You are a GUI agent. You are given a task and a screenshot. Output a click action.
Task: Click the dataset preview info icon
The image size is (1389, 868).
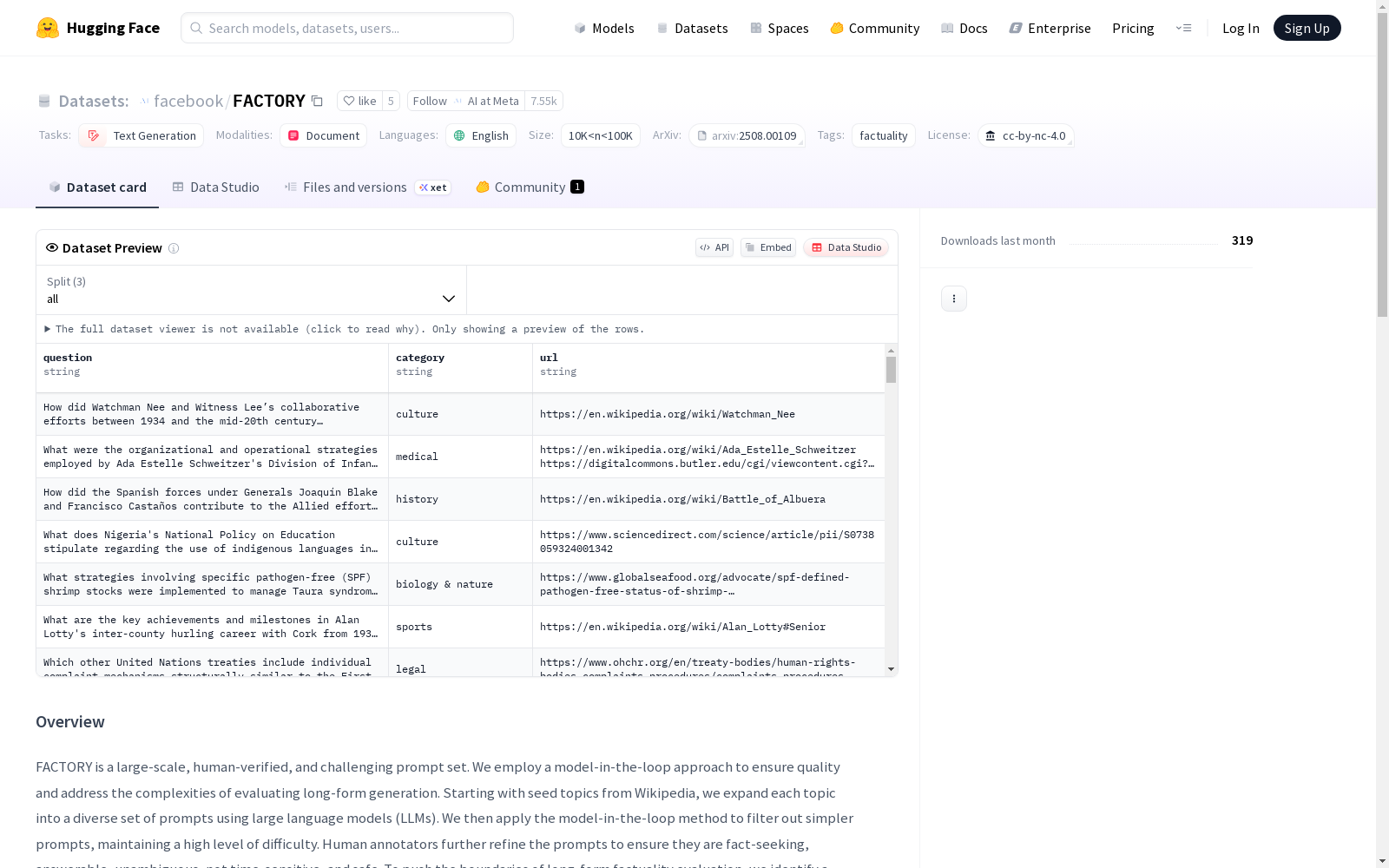(x=174, y=248)
